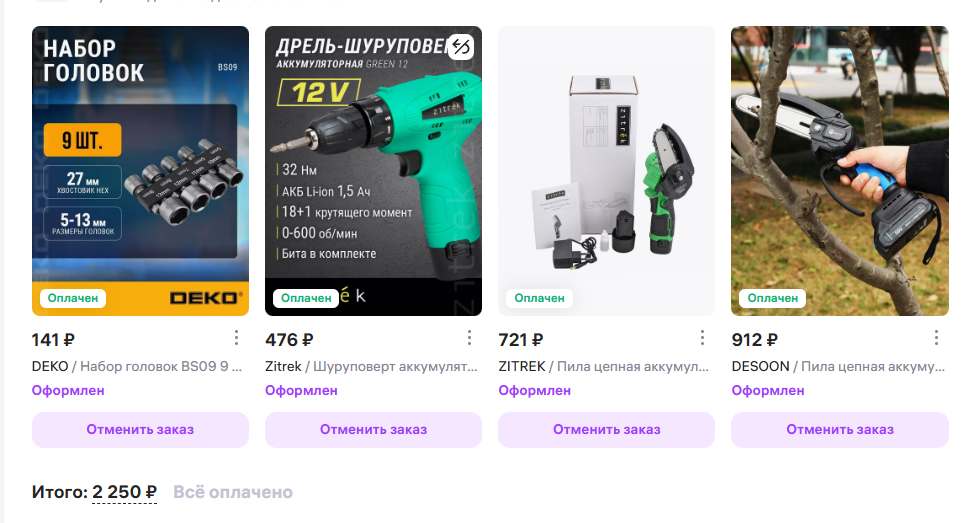Cancel the DEKO socket set order
This screenshot has height=523, width=977.
click(x=140, y=429)
